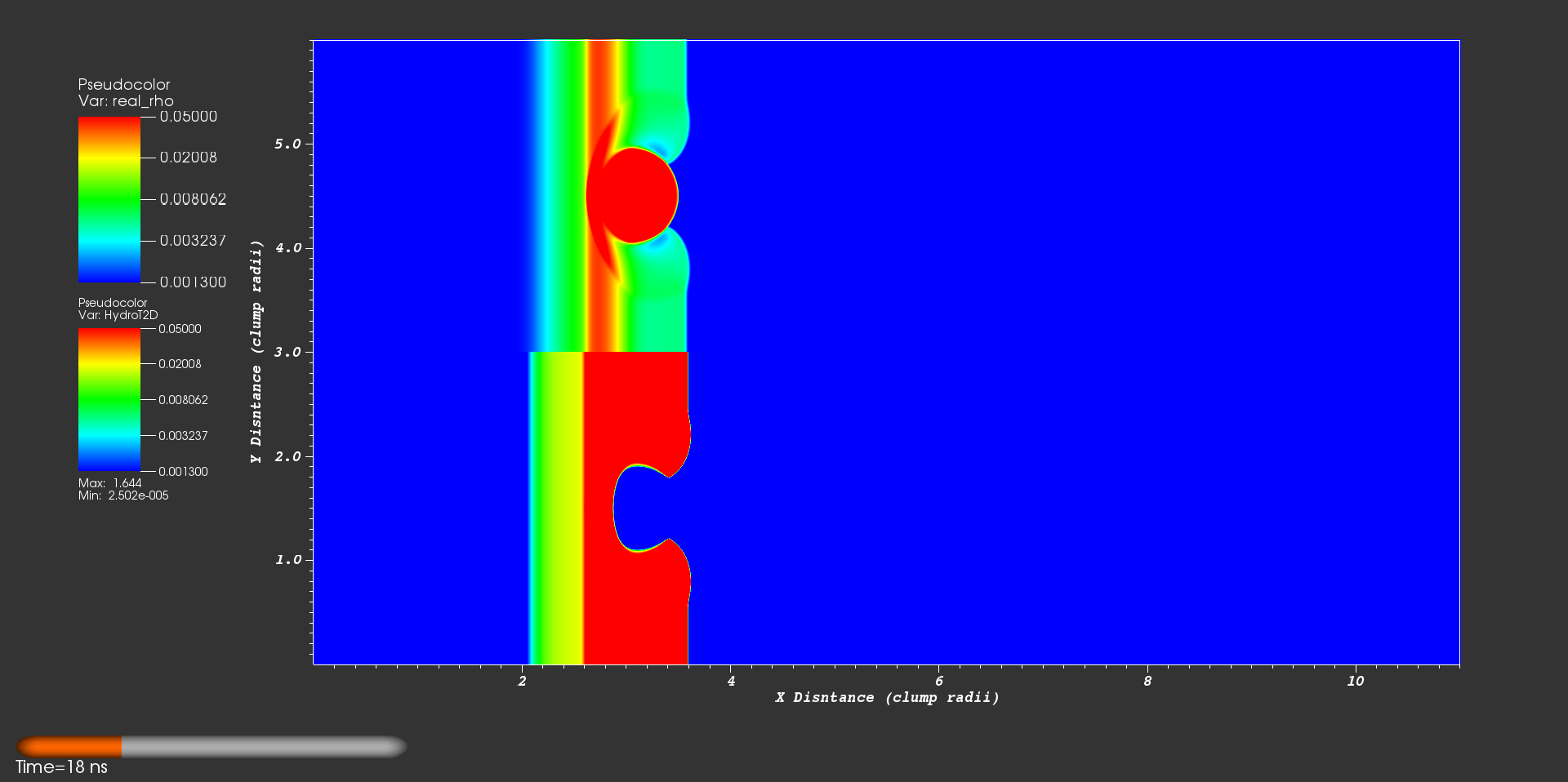Click the 6 tick label on X axis

[x=939, y=682]
